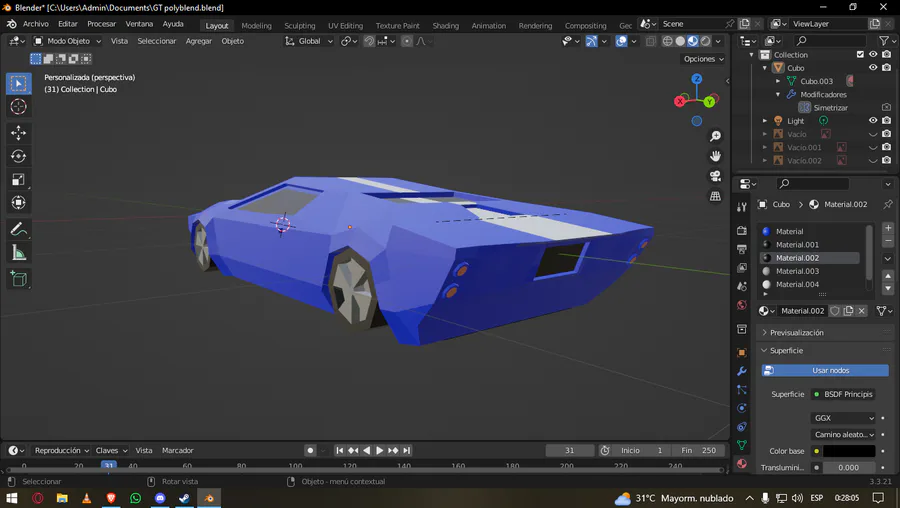Viewport: 900px width, 508px height.
Task: Open the Output properties tab
Action: pos(742,249)
